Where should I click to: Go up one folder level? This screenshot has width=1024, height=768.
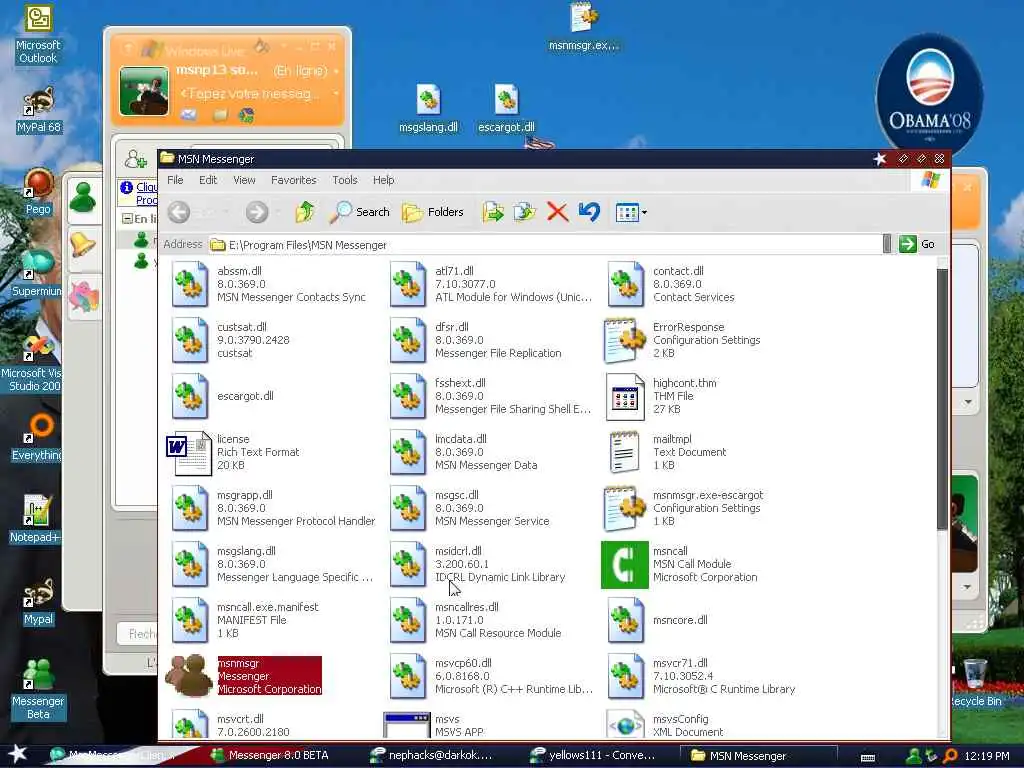pyautogui.click(x=305, y=212)
